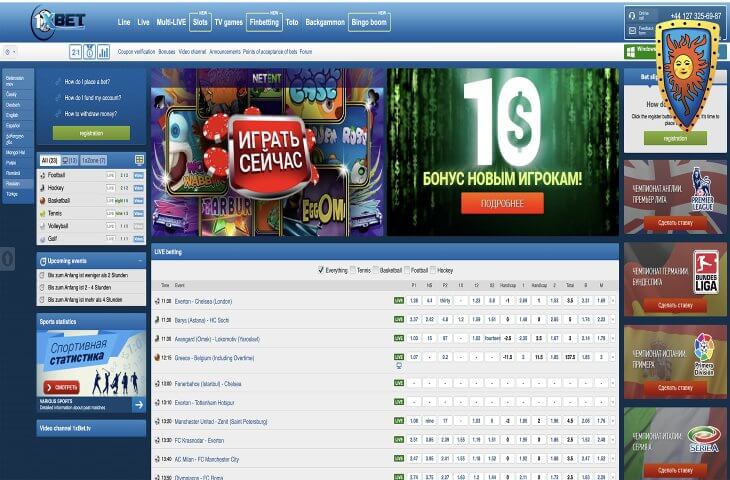Click LIVE badge on Barys - HC Sochi row

pos(399,319)
